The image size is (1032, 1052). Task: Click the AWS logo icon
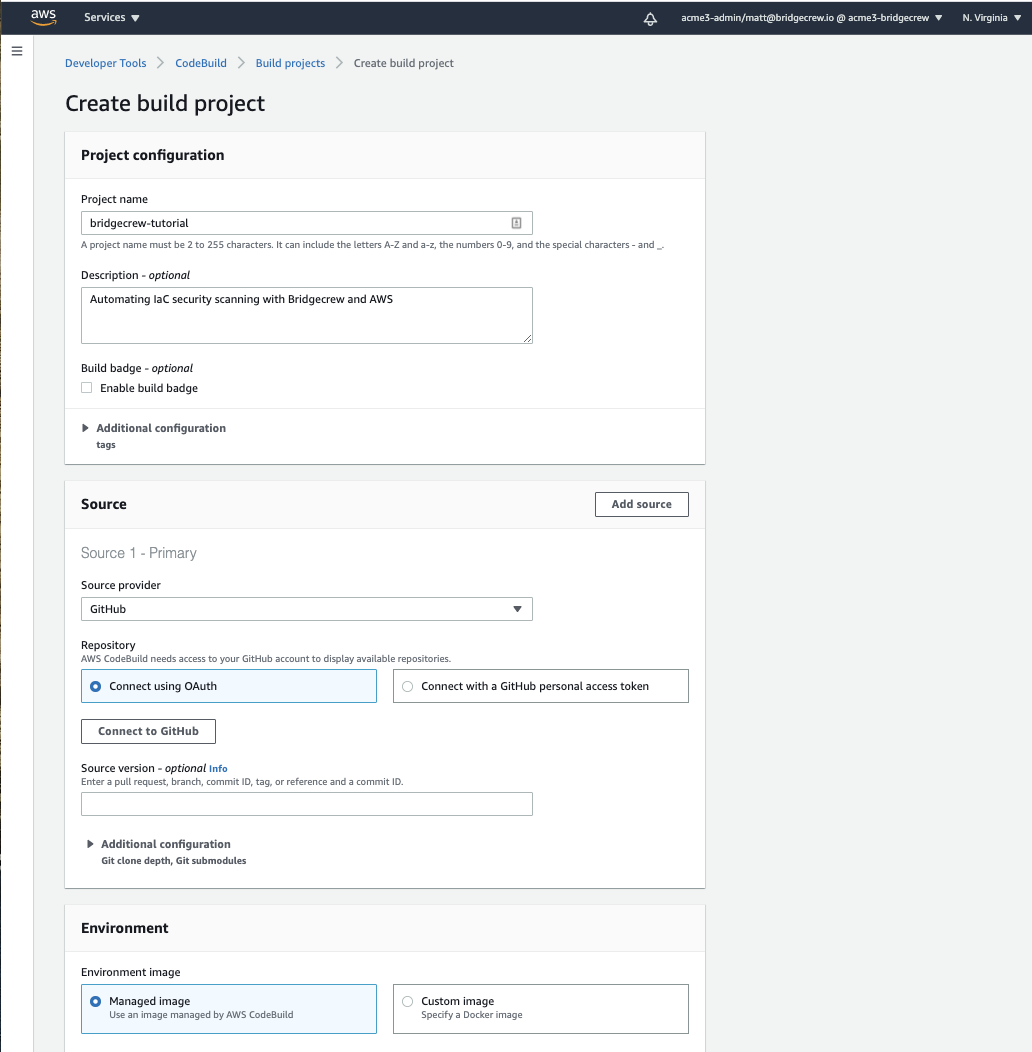coord(44,17)
